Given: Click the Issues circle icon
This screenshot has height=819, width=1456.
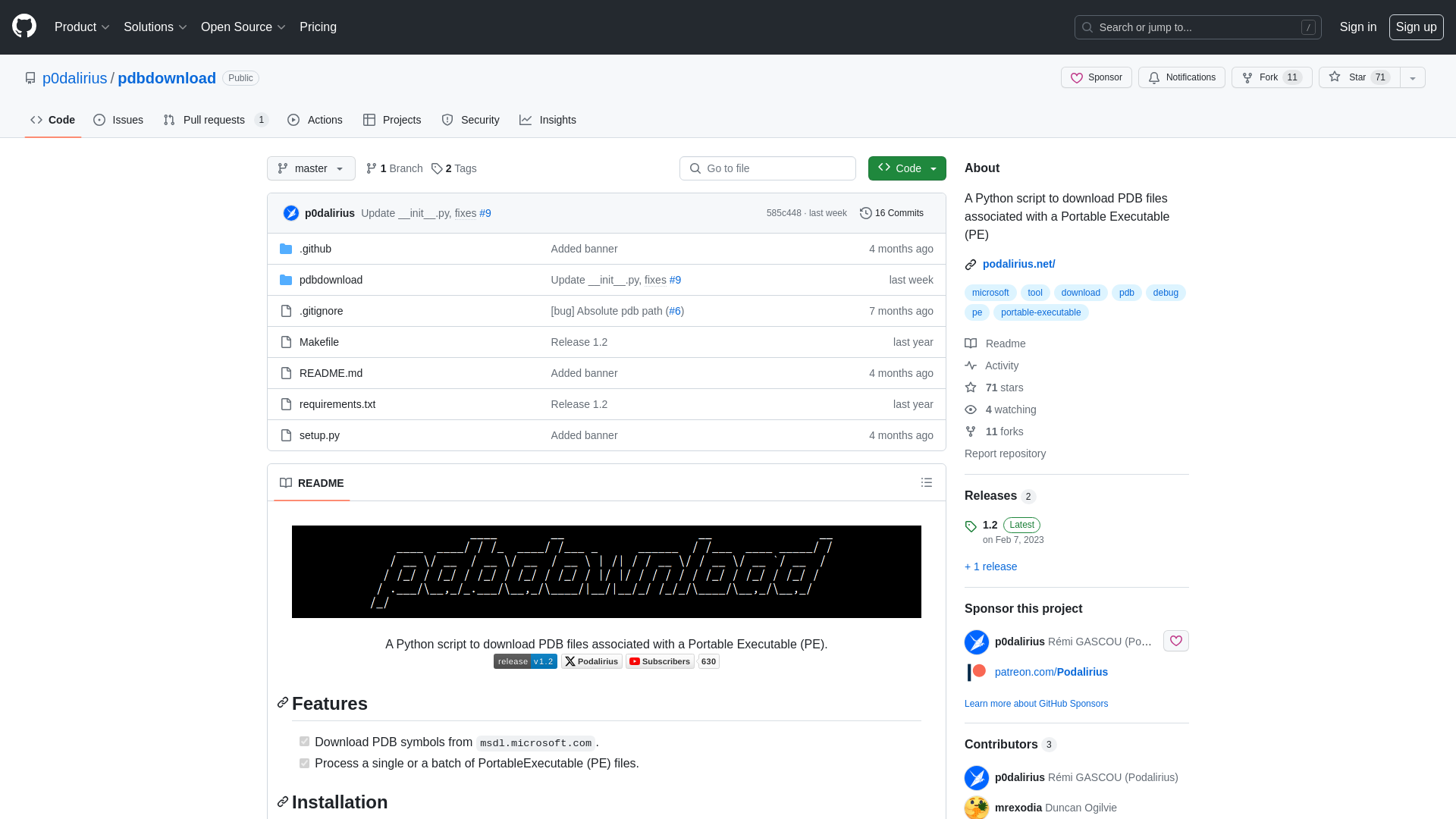Looking at the screenshot, I should (99, 120).
